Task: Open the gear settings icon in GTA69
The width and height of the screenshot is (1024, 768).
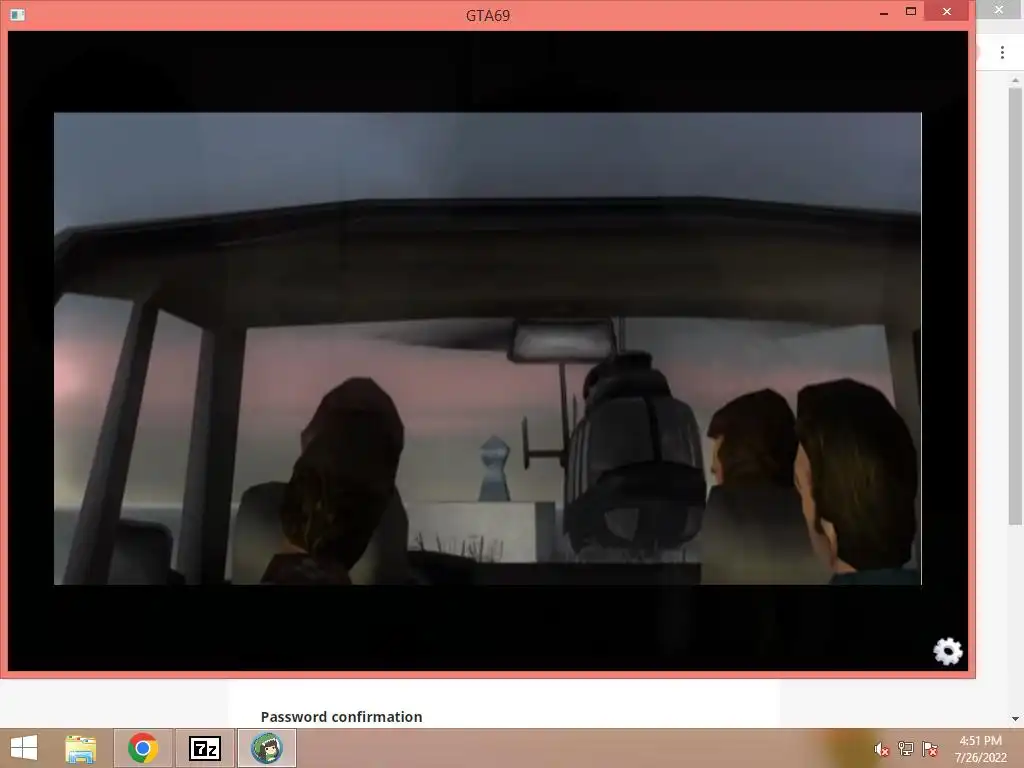Action: (948, 651)
